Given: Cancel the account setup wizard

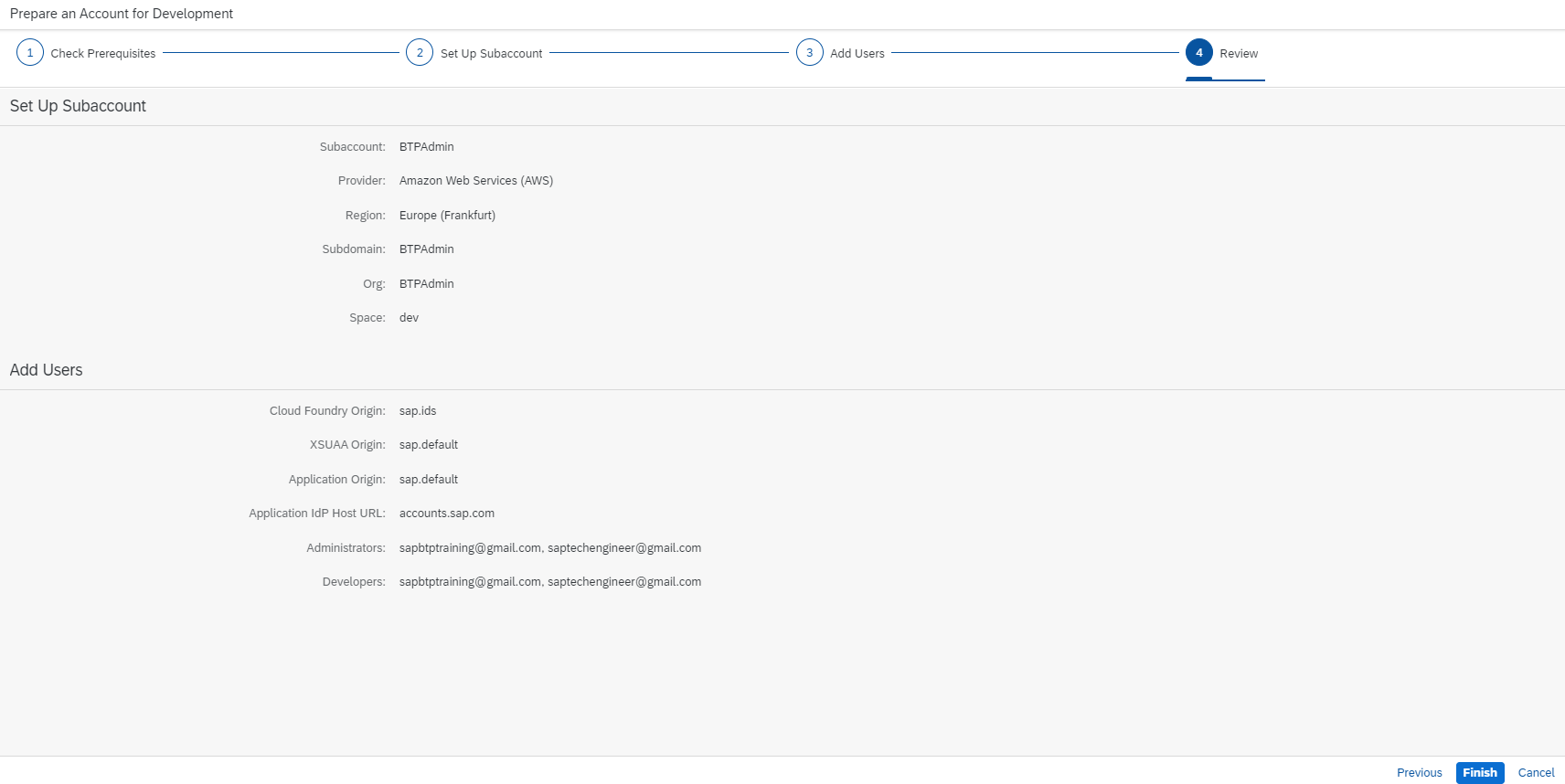Looking at the screenshot, I should tap(1536, 773).
